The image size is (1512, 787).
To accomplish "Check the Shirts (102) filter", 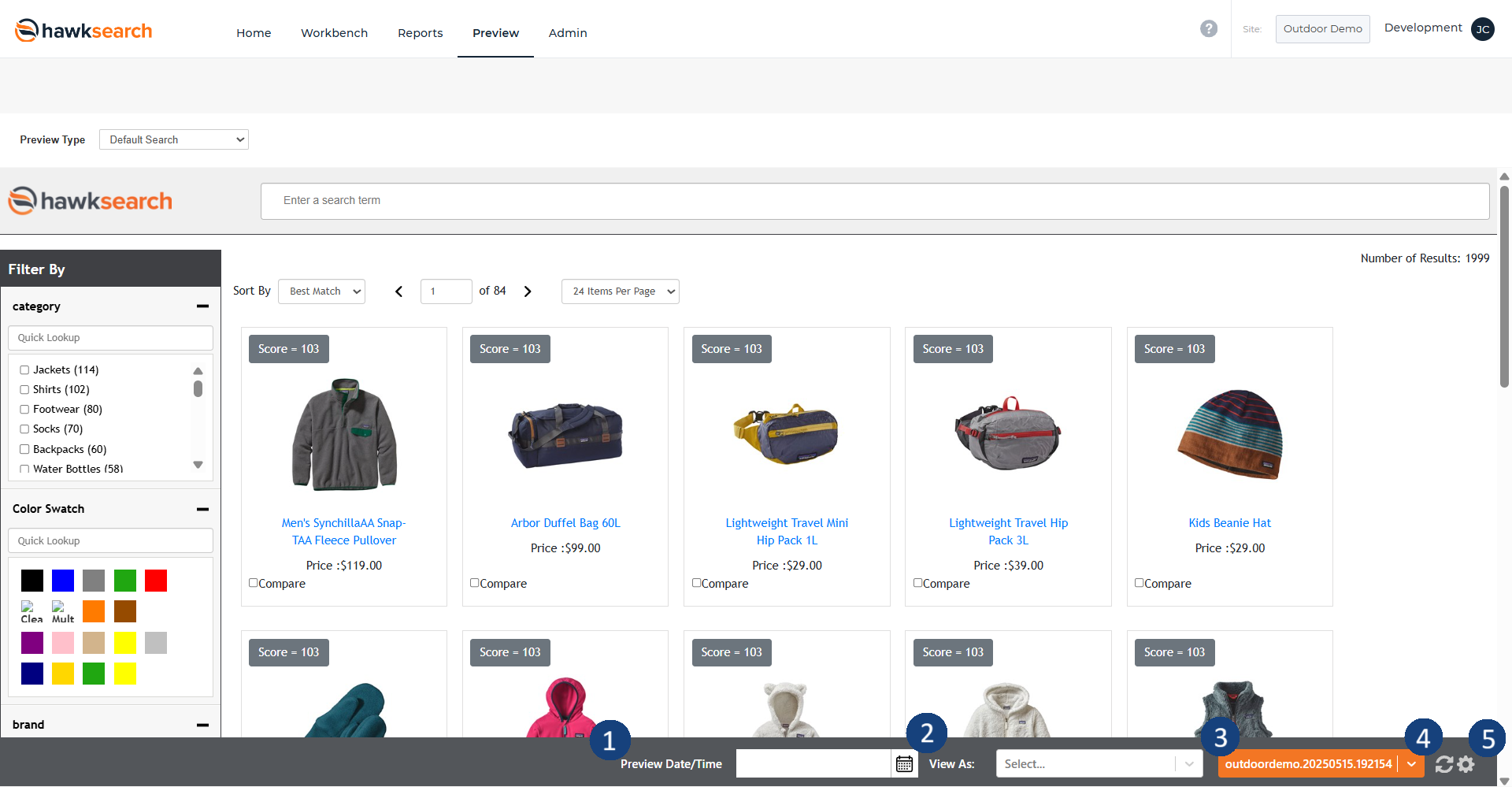I will coord(24,390).
